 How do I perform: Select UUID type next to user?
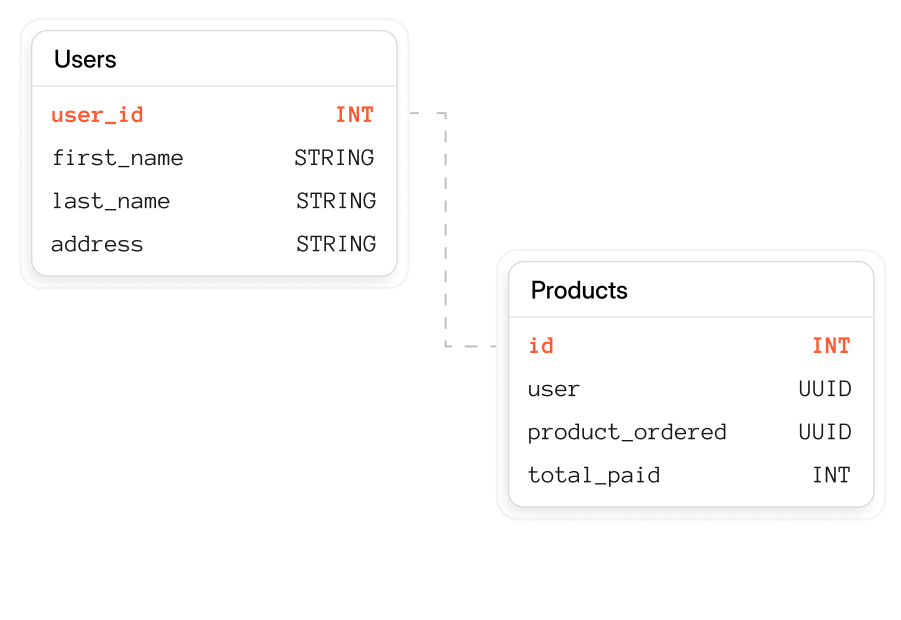(825, 389)
